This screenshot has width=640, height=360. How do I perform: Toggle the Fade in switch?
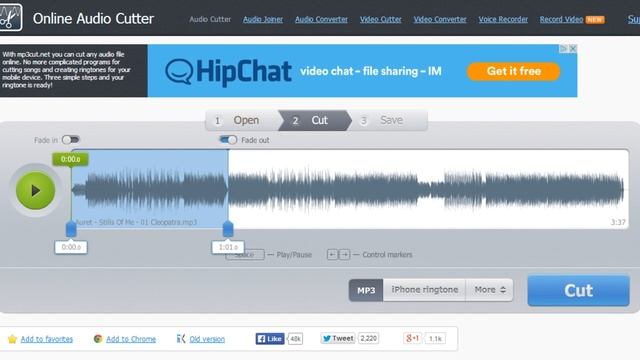point(71,140)
